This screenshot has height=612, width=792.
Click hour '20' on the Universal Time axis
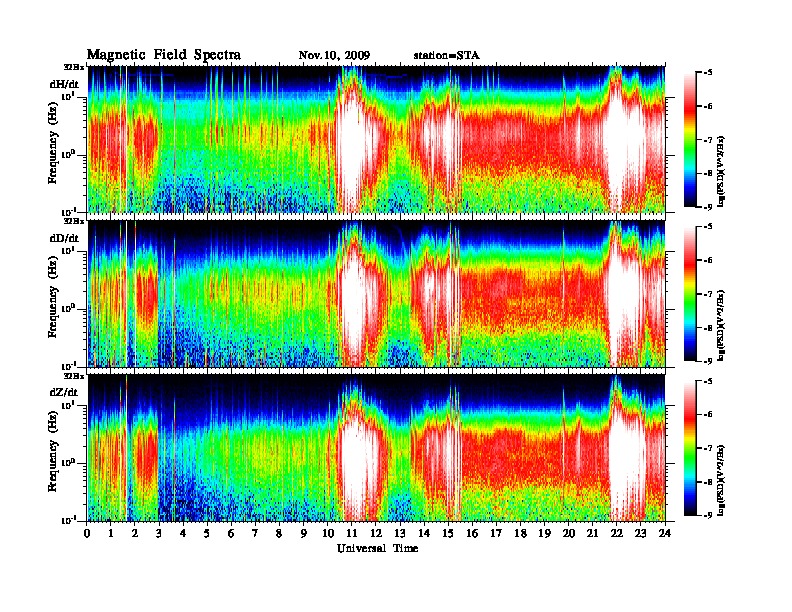point(569,534)
